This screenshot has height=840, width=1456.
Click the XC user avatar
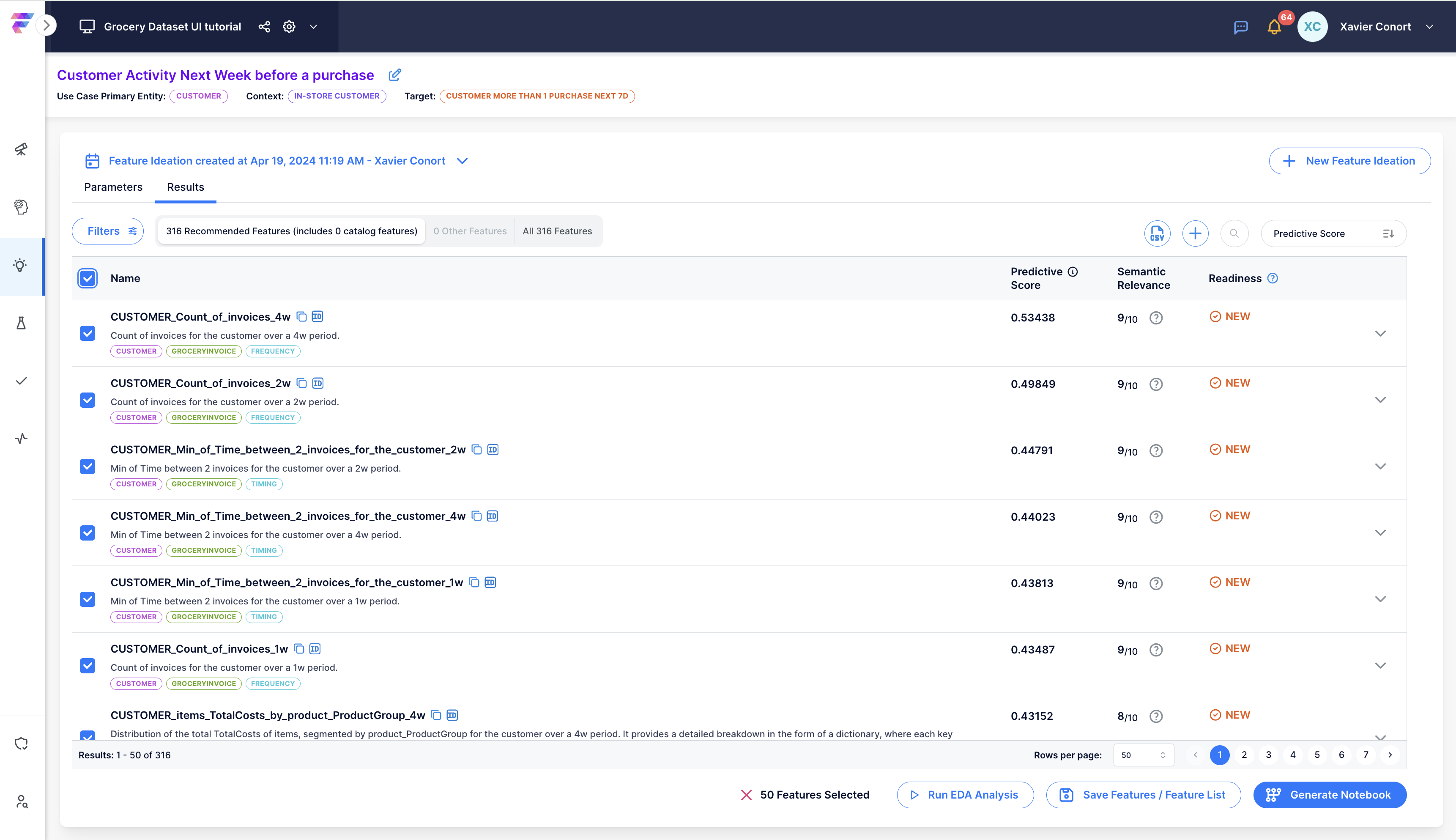pos(1312,27)
